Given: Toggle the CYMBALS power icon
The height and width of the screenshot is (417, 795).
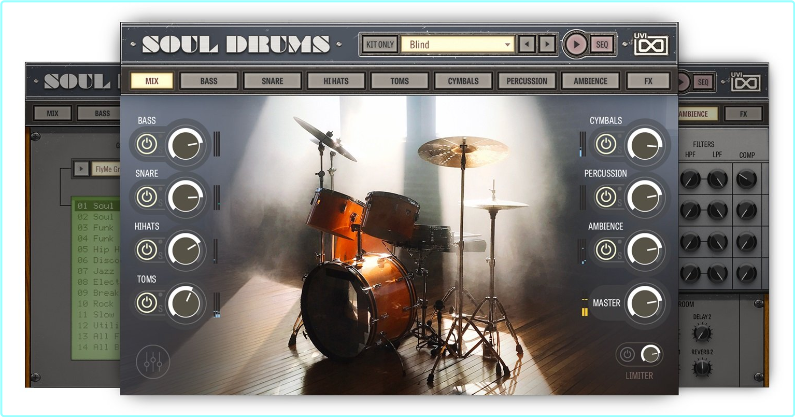Looking at the screenshot, I should pos(605,144).
